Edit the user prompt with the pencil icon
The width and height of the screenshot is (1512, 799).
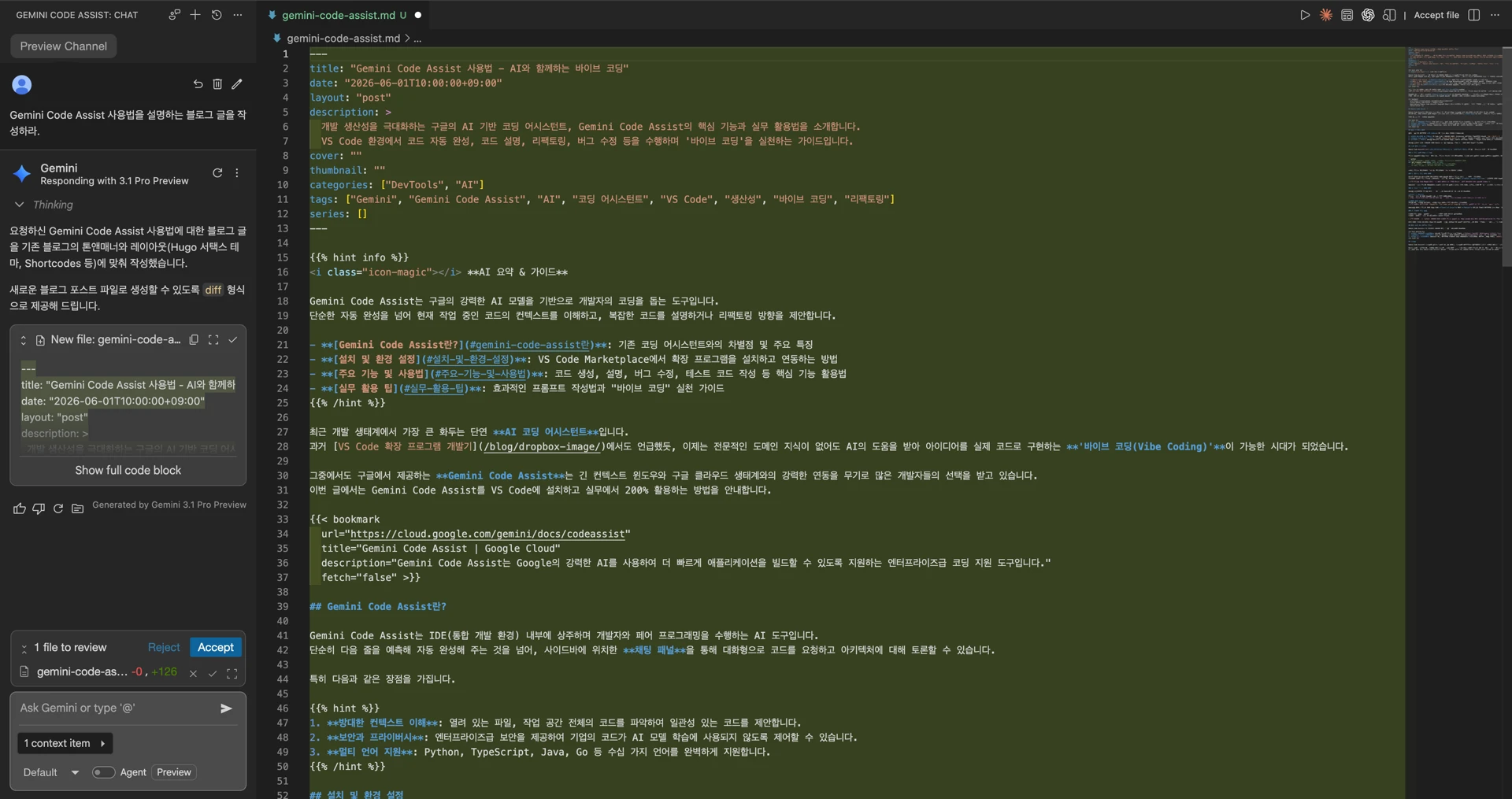click(237, 84)
